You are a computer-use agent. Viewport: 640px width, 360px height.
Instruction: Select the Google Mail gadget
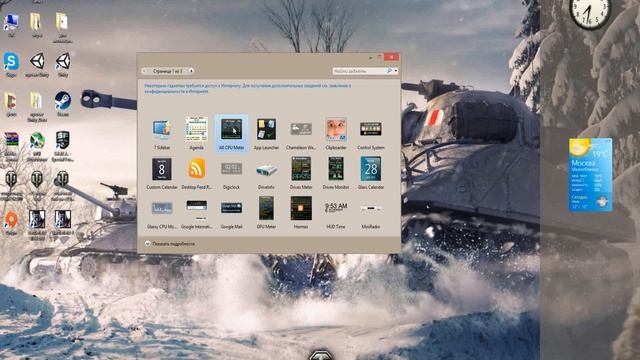[231, 213]
